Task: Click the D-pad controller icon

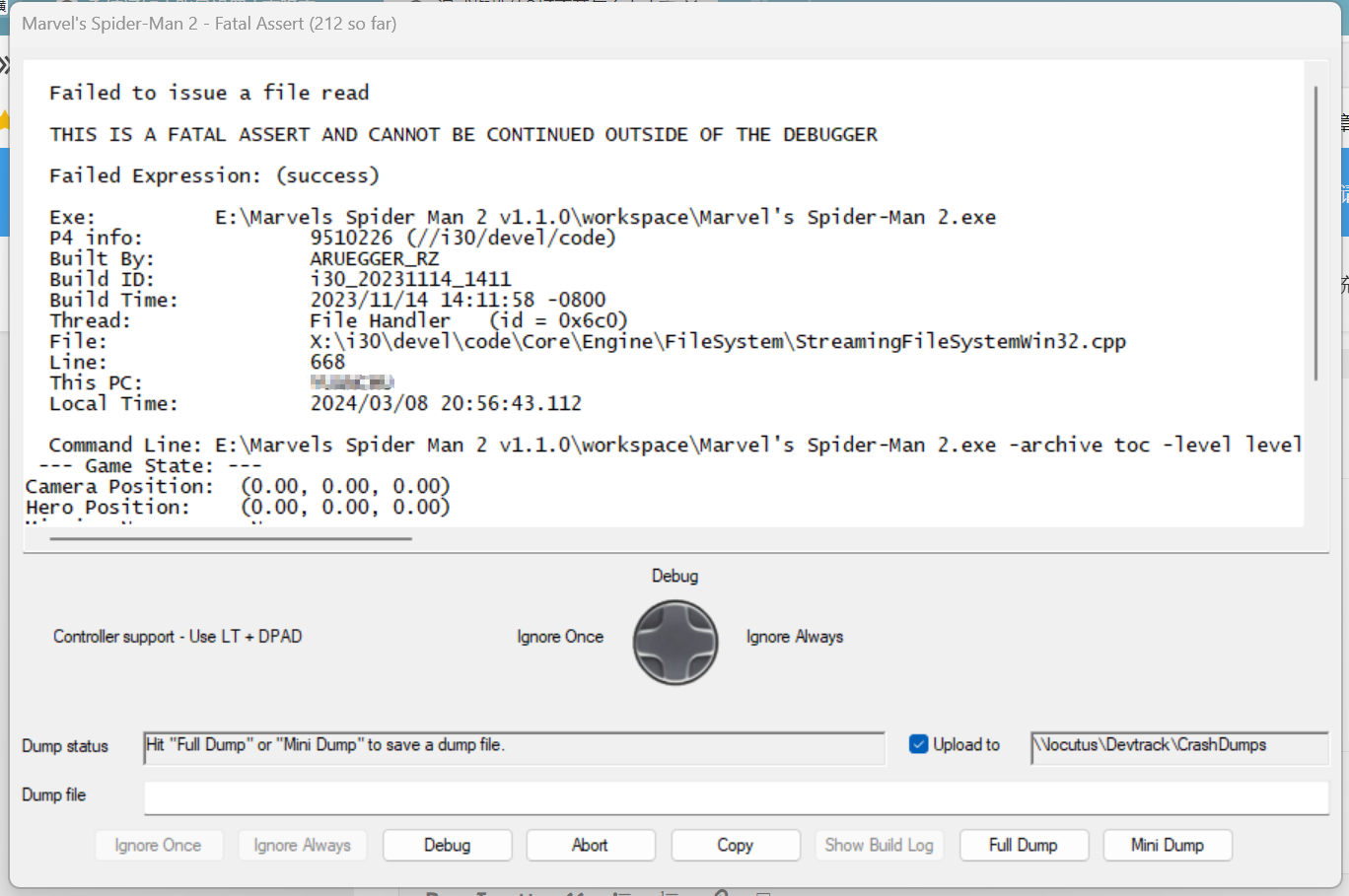Action: point(675,643)
